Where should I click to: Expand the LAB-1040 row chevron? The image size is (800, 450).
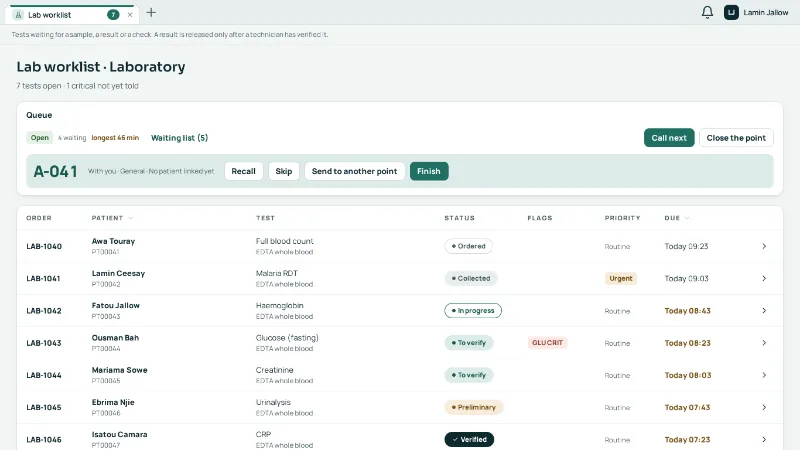[764, 246]
